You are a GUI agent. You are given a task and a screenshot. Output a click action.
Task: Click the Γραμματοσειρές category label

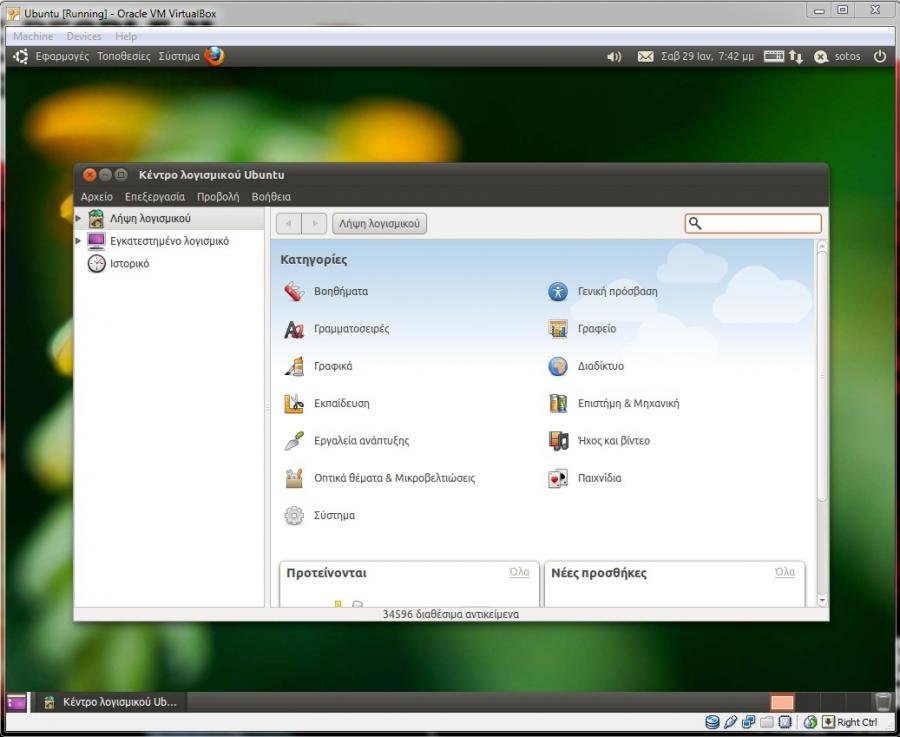pyautogui.click(x=351, y=329)
